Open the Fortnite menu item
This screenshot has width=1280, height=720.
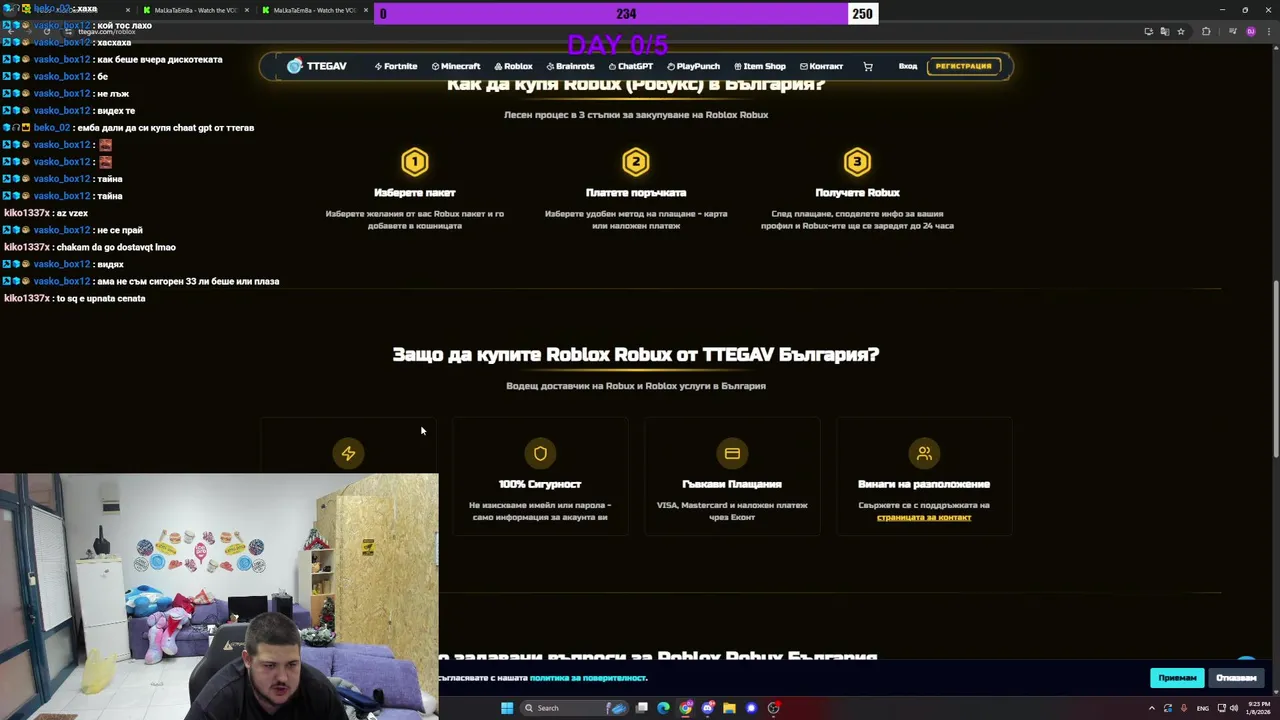point(396,66)
